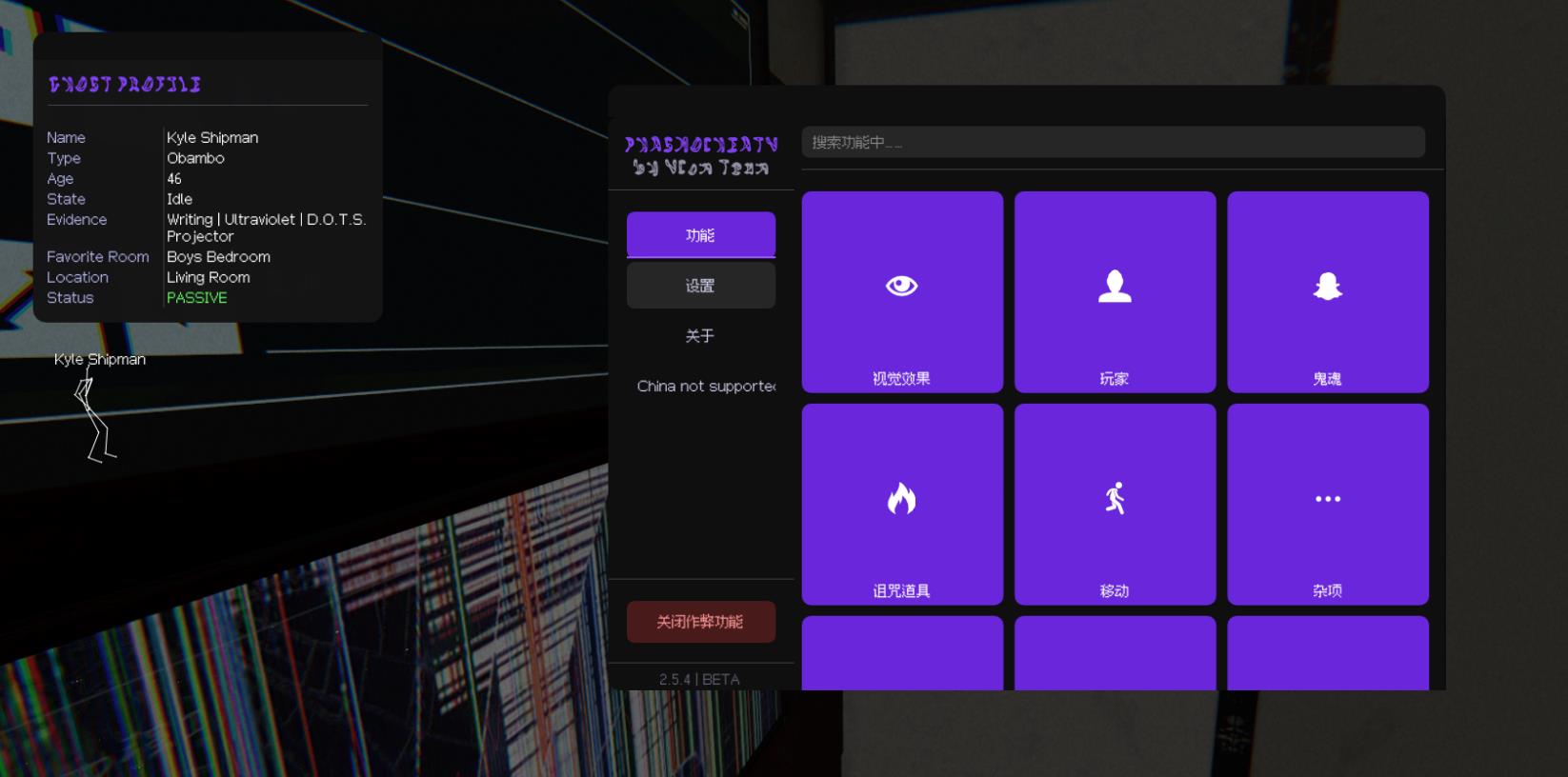This screenshot has height=777, width=1568.
Task: Open the 关于 tab
Action: click(x=701, y=336)
